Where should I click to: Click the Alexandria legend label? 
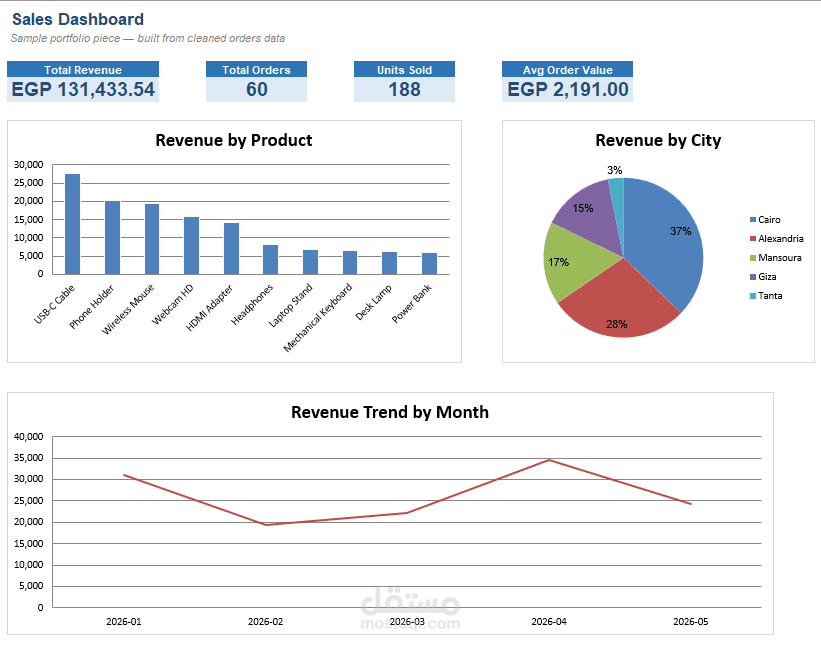coord(781,239)
